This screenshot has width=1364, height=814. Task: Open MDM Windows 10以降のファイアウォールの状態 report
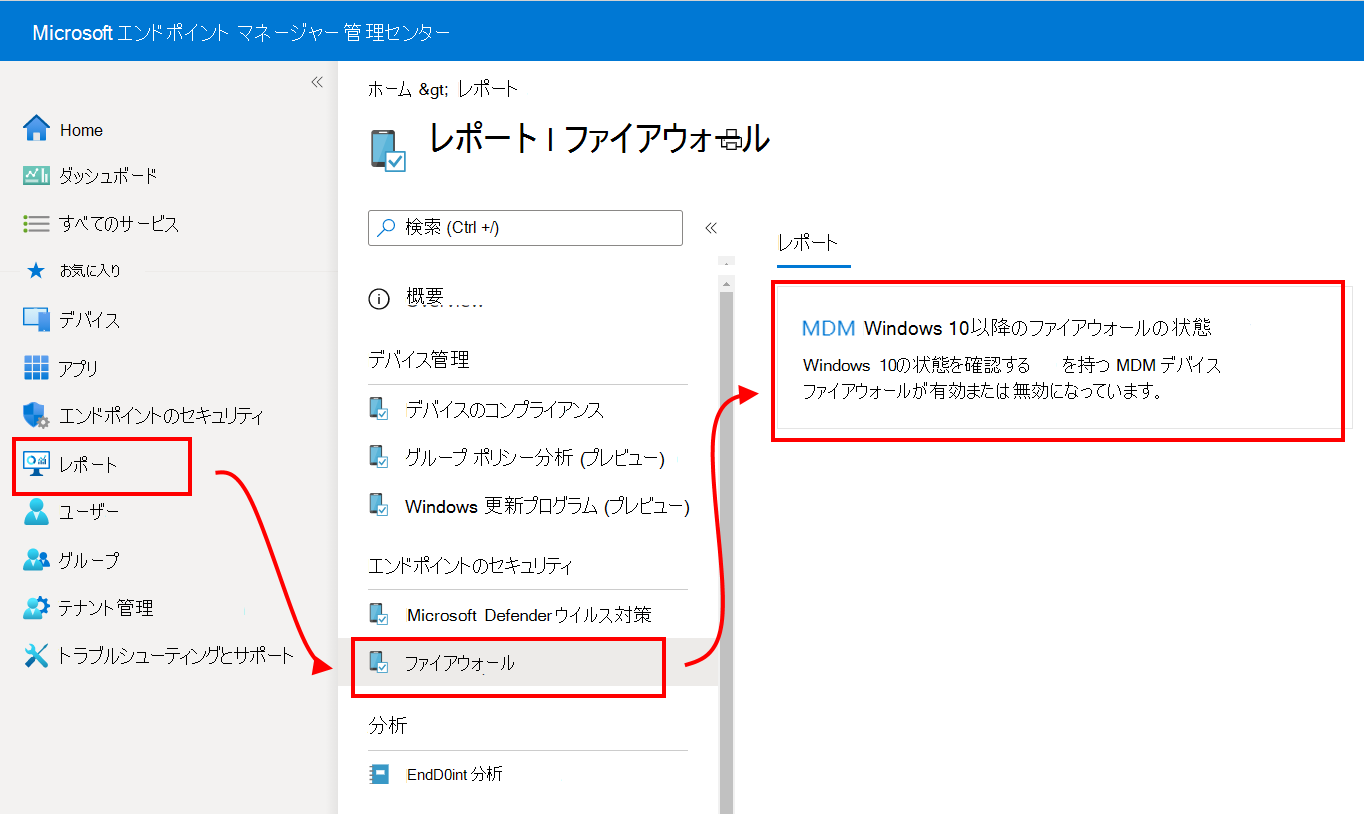(1007, 328)
